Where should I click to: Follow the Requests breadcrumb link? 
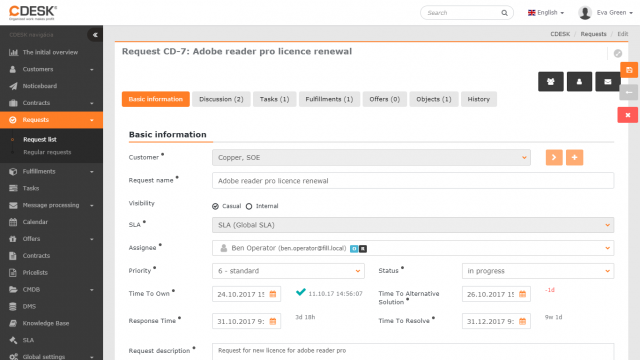[x=593, y=34]
